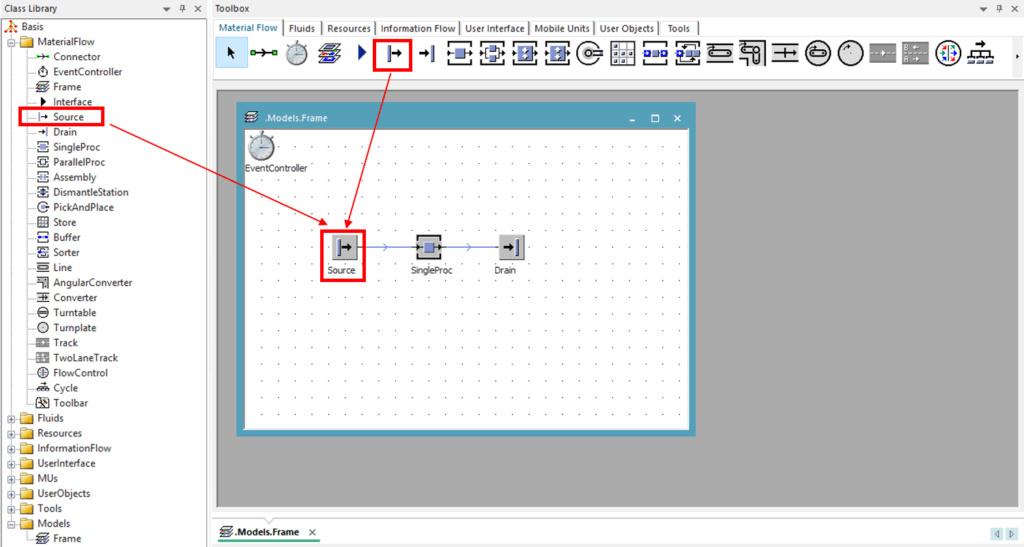The image size is (1024, 547).
Task: Pick the Connector tool in the Toolbox
Action: [x=264, y=53]
